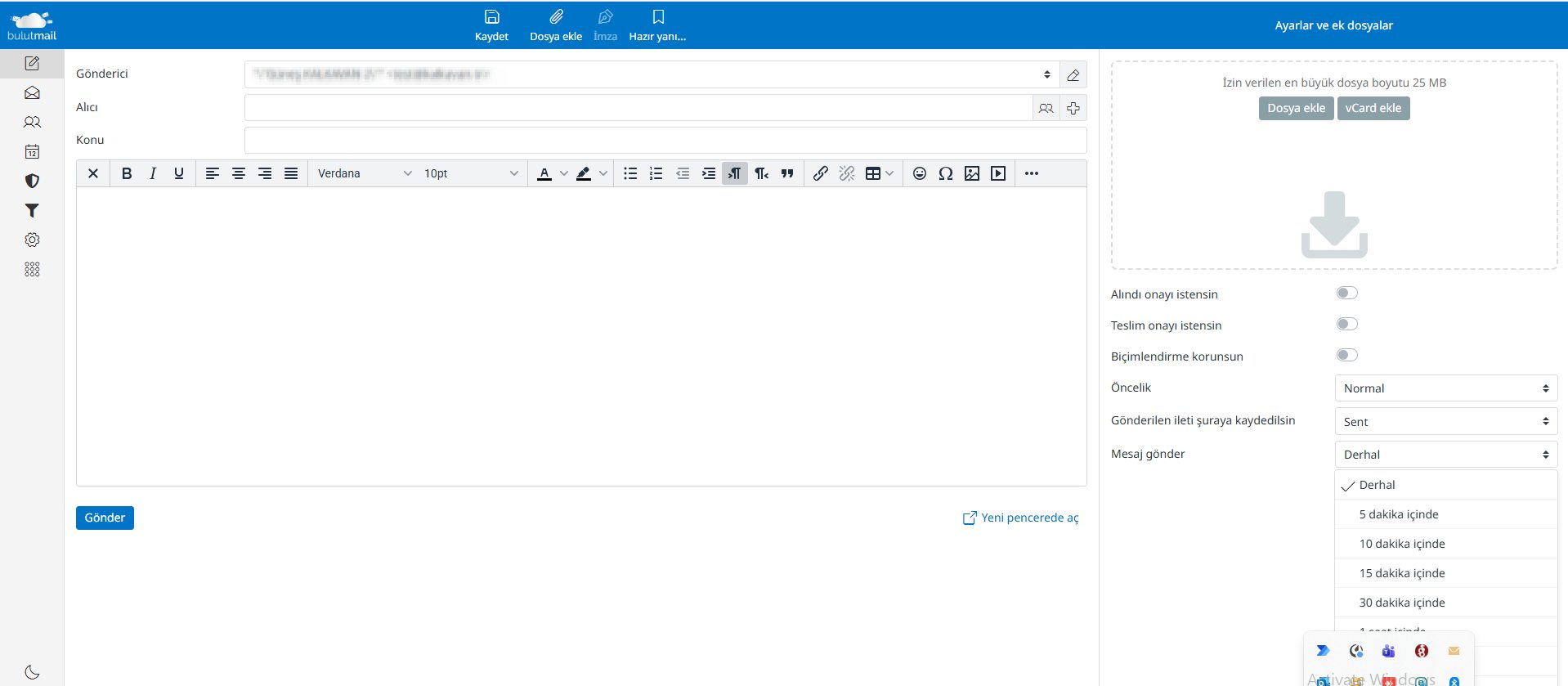
Task: Open the Öncelik Normal dropdown
Action: click(1445, 388)
